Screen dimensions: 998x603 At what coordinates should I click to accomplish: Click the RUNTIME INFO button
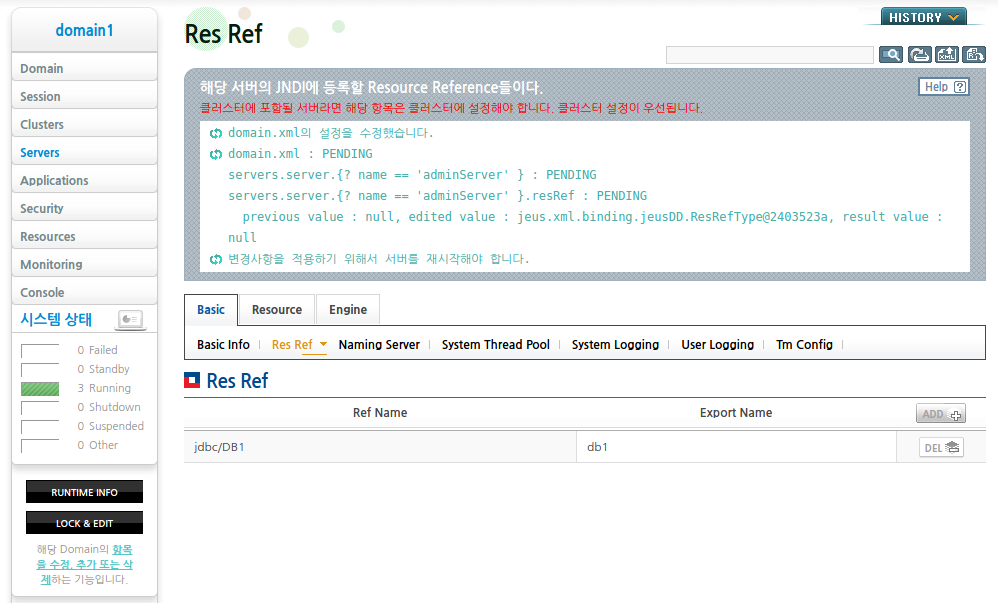click(85, 492)
